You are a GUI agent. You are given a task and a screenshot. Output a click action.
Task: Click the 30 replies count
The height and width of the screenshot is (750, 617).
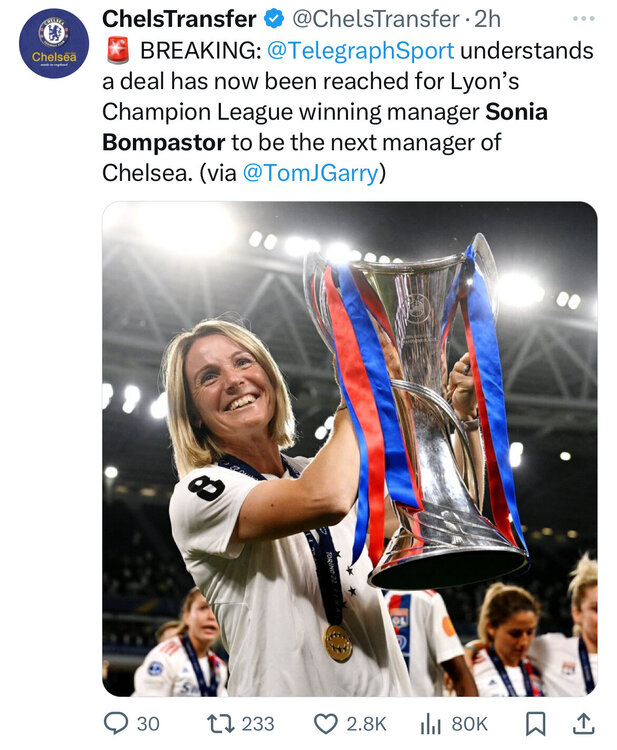click(x=148, y=724)
